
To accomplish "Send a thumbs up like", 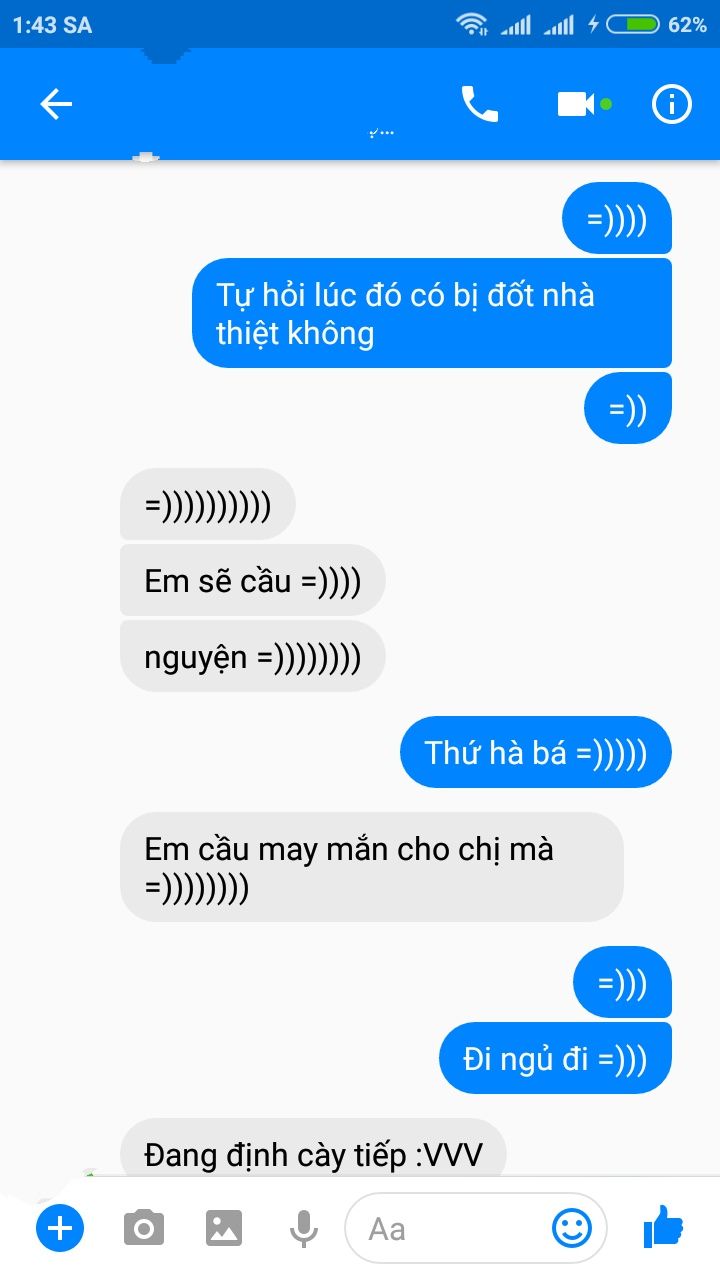I will 662,1226.
